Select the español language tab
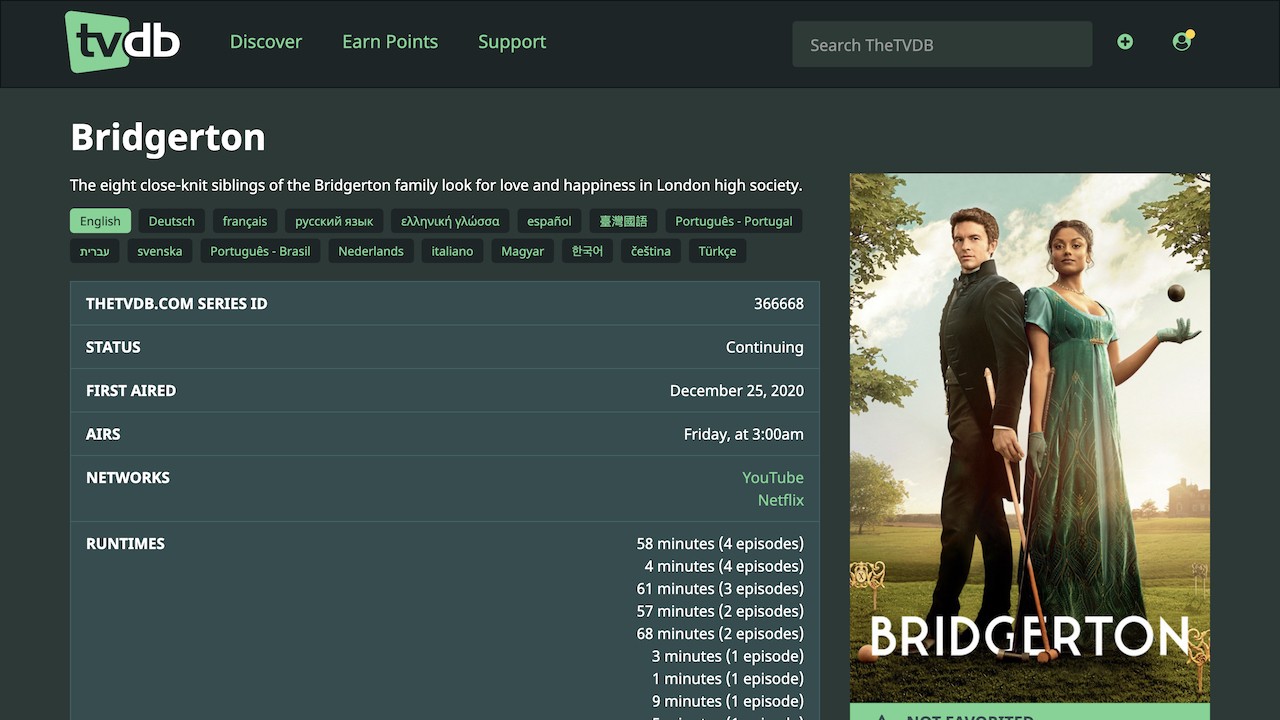The width and height of the screenshot is (1280, 720). pyautogui.click(x=549, y=221)
